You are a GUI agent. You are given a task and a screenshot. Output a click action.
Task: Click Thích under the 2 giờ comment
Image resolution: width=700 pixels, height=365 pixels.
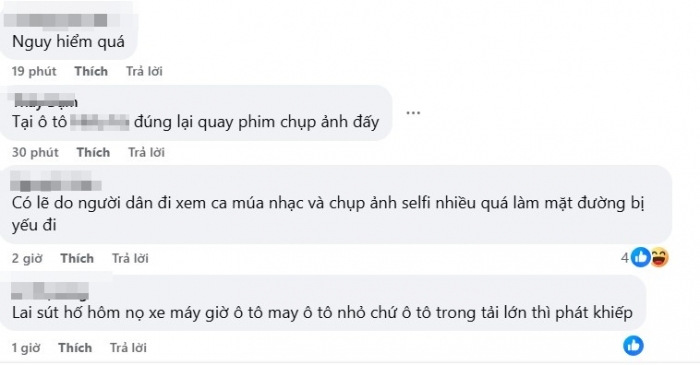pos(77,258)
